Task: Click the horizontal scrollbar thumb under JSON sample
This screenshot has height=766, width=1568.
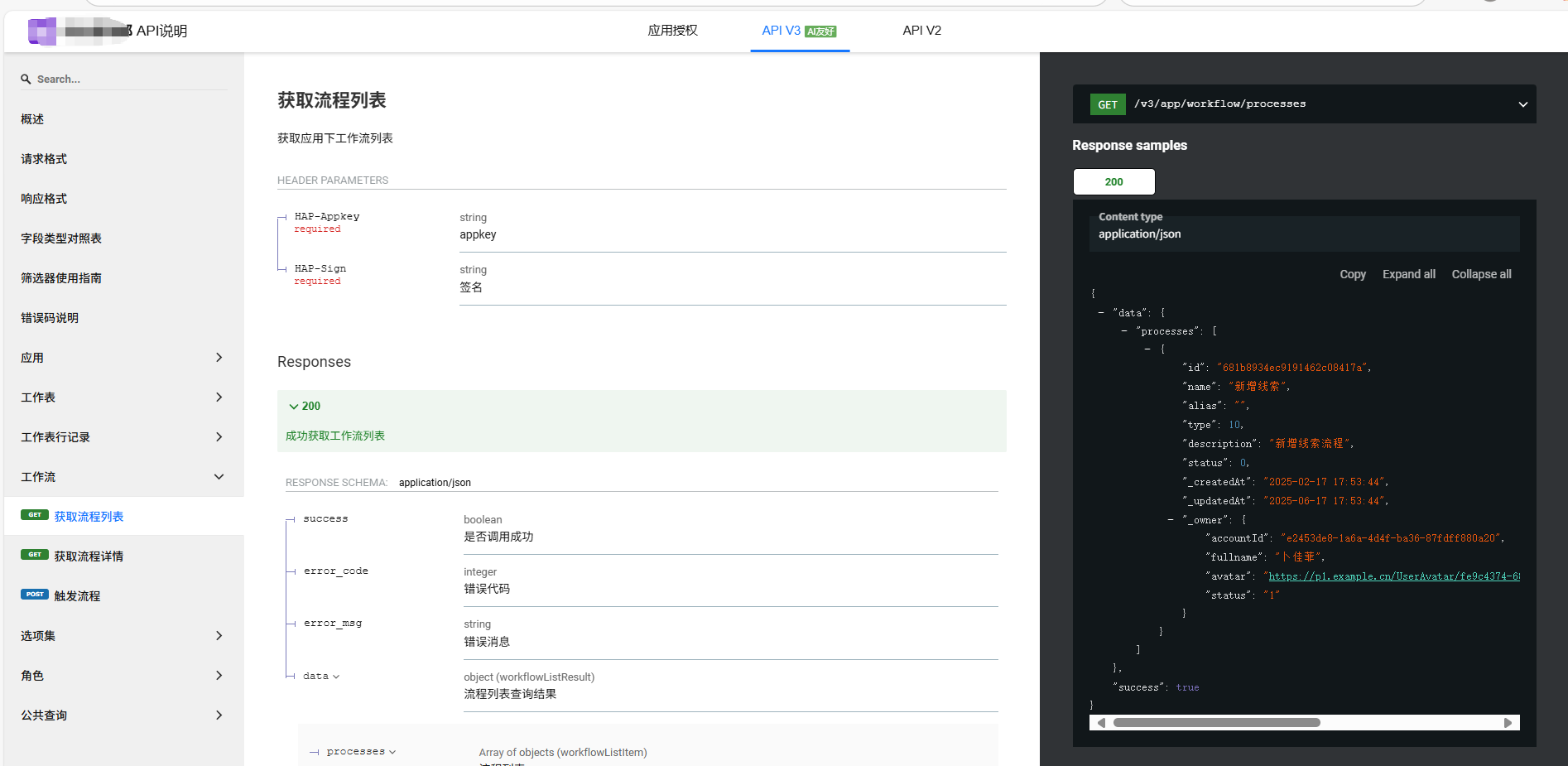Action: [x=1216, y=723]
